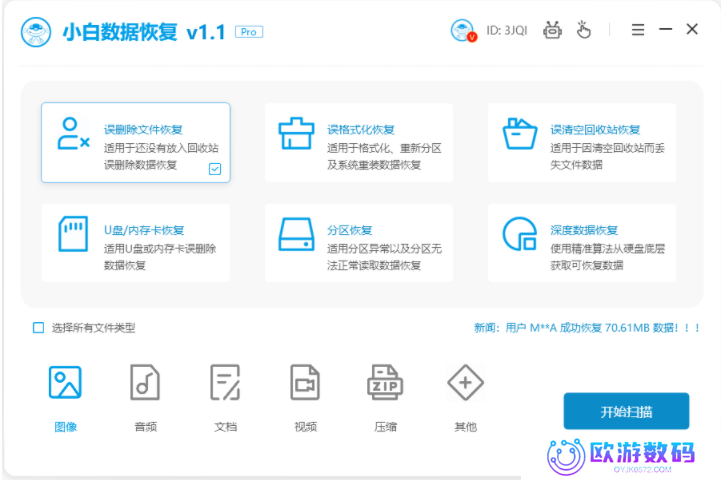Screen dimensions: 721x482
Task: Click the Pro badge
Action: point(249,32)
